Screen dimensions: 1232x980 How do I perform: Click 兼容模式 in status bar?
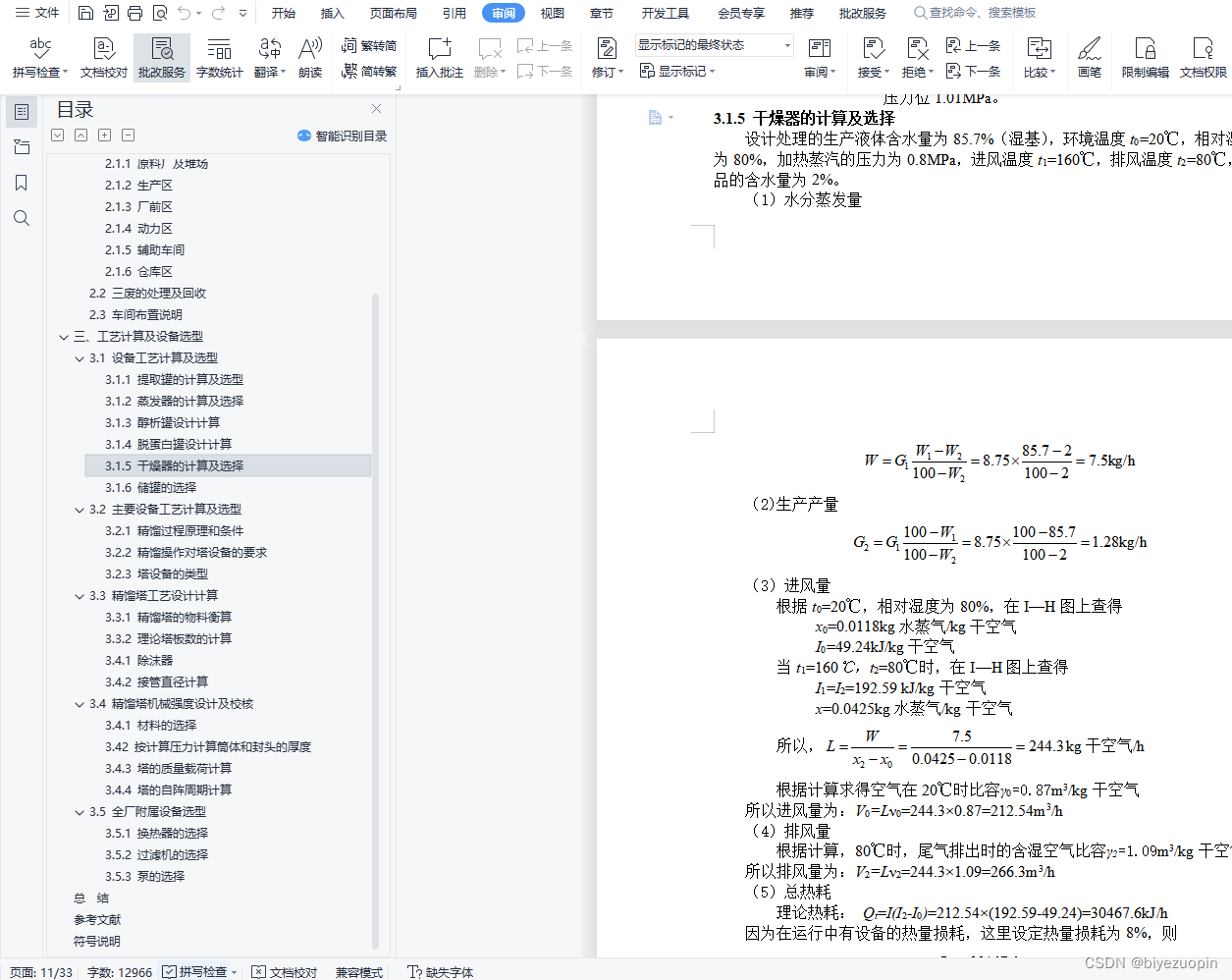[359, 972]
